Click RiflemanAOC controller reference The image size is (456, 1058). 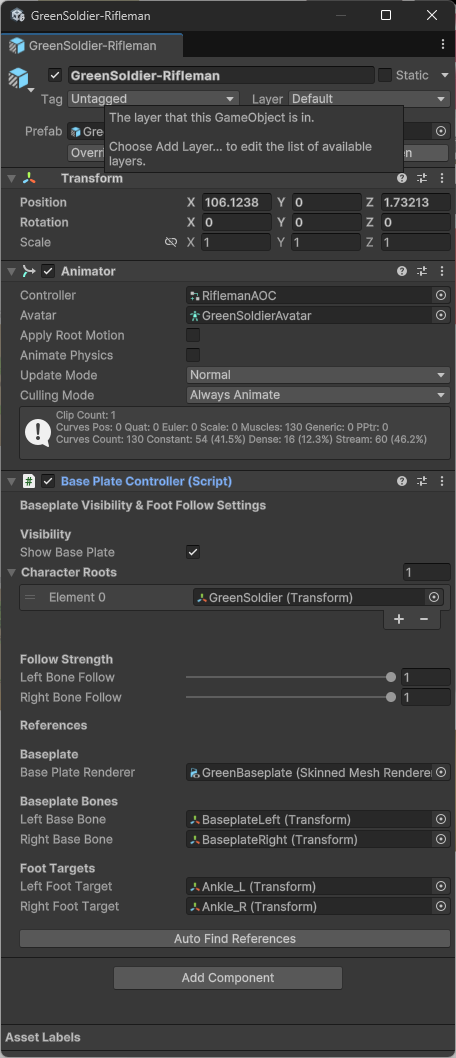310,296
